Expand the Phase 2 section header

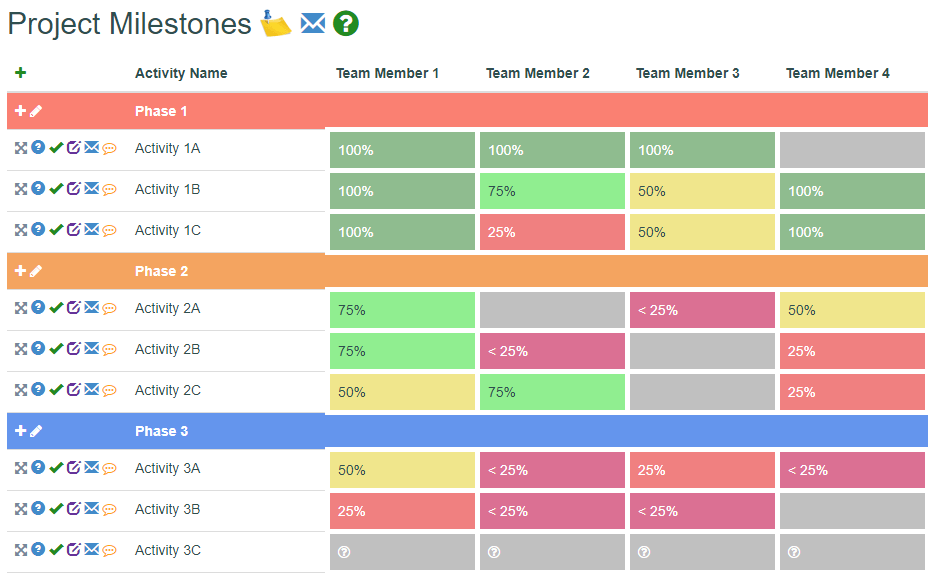pos(161,270)
